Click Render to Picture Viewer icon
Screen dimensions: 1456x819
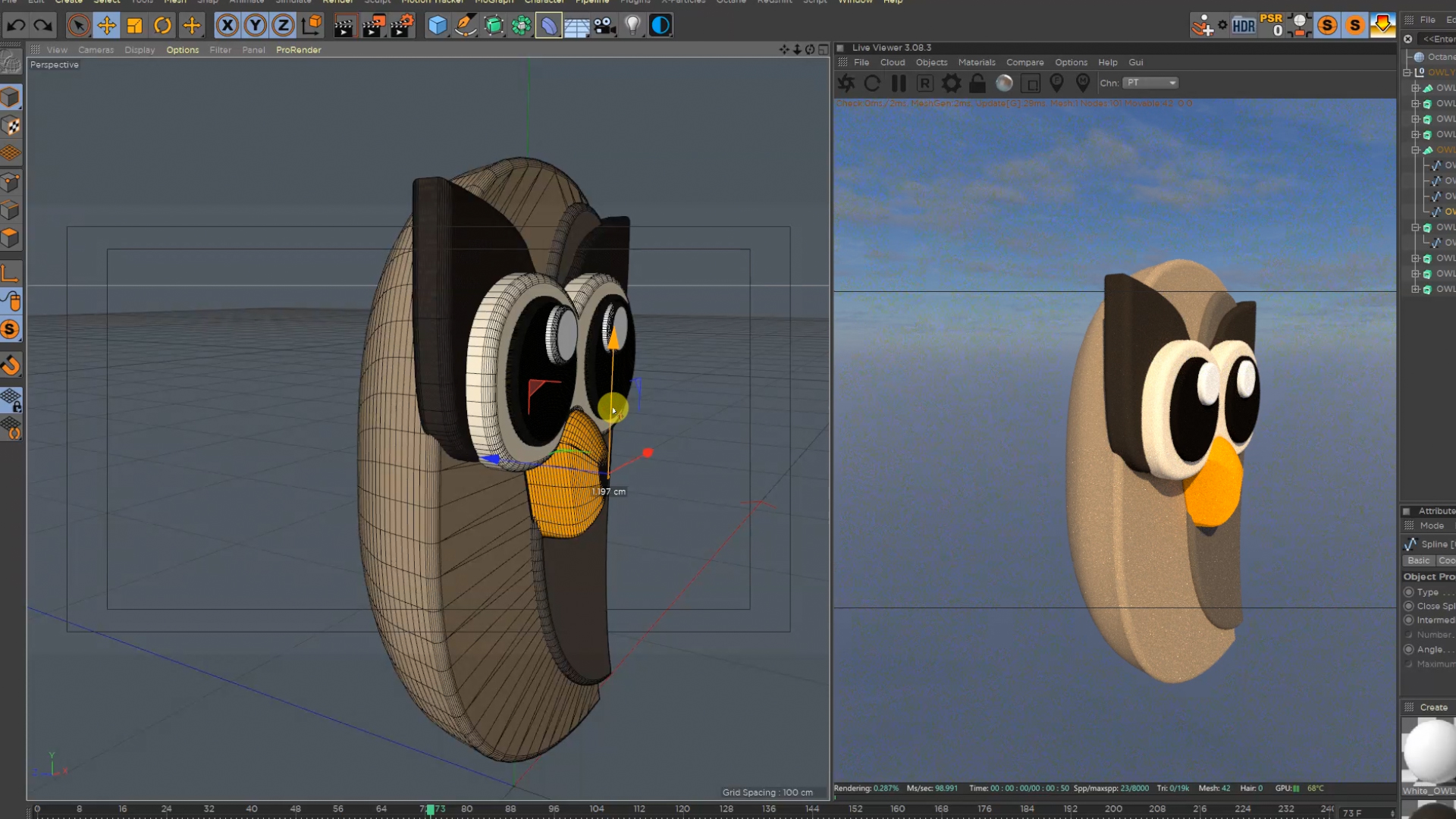(x=373, y=26)
